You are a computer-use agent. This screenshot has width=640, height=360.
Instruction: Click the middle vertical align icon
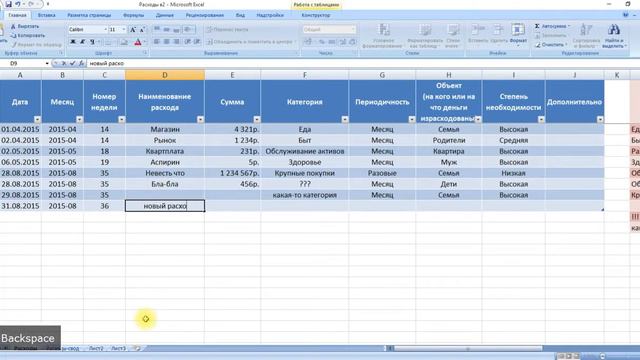[167, 29]
